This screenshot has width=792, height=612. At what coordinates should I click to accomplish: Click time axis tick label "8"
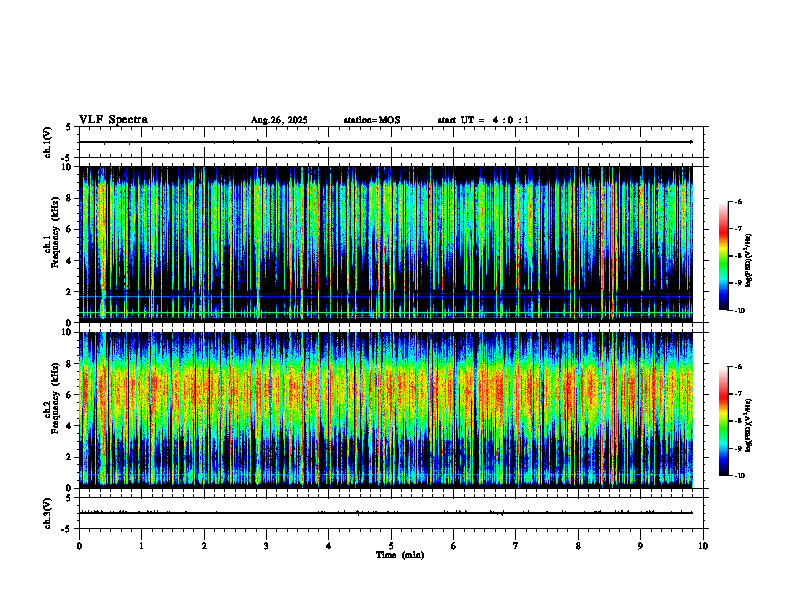coord(578,546)
